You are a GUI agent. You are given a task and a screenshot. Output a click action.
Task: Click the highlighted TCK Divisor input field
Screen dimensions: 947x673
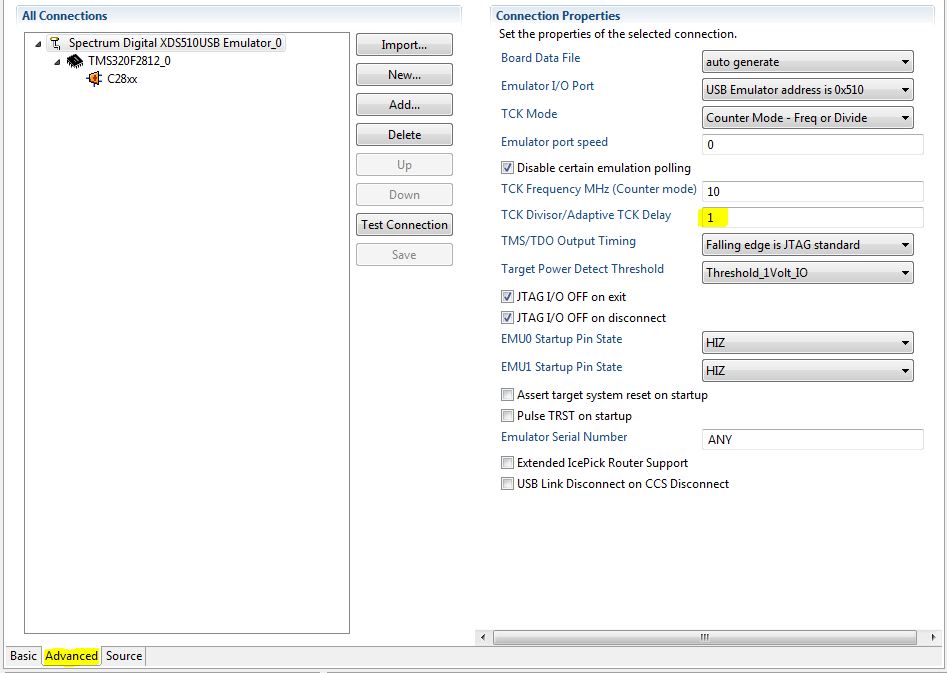point(780,217)
